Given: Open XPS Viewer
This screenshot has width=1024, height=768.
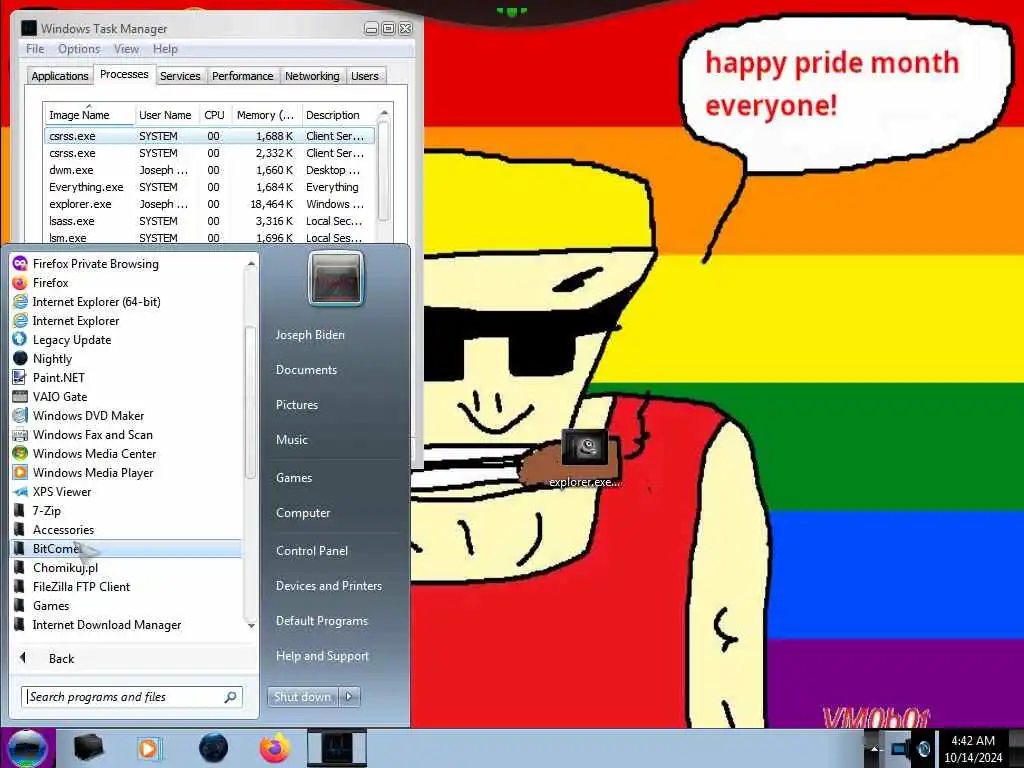Looking at the screenshot, I should [x=52, y=492].
